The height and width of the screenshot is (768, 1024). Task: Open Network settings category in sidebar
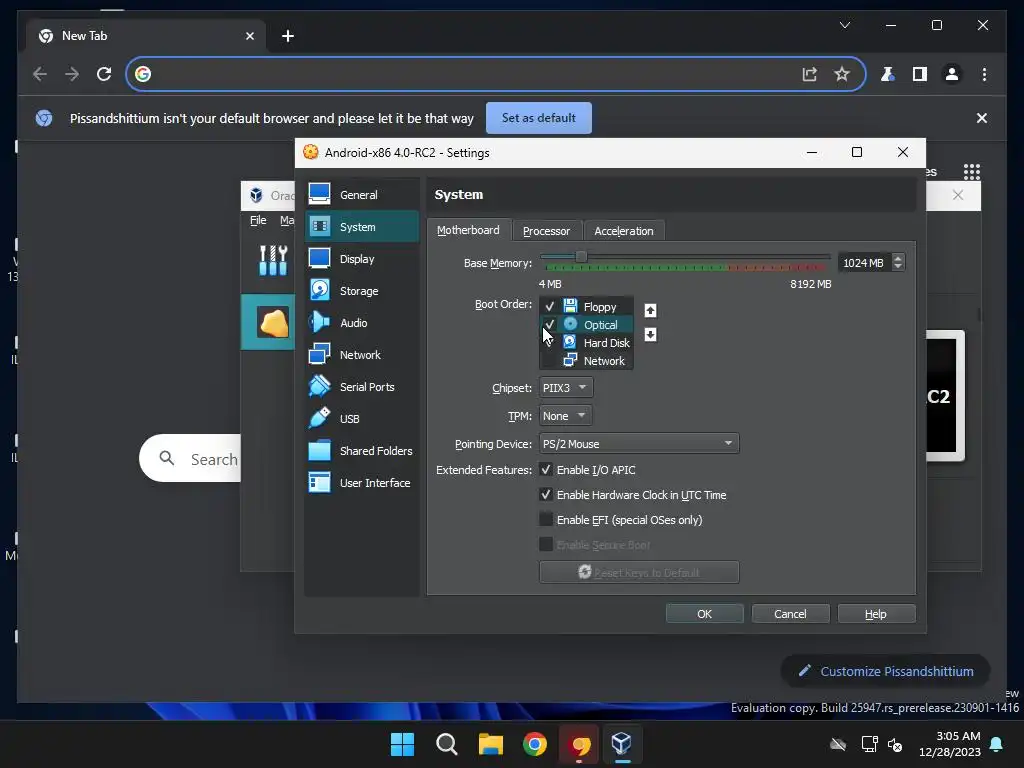click(361, 355)
